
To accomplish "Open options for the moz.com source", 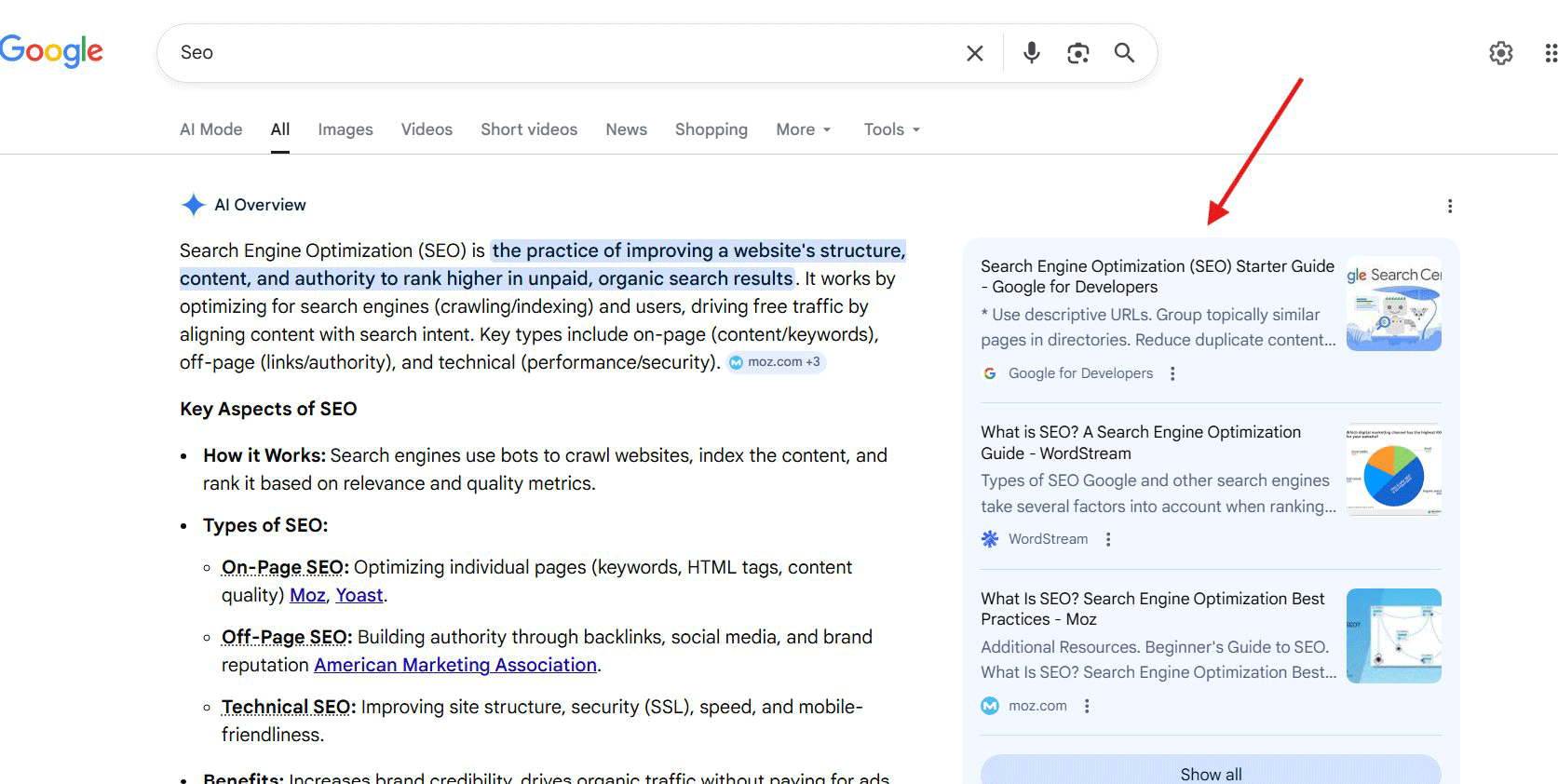I will 1087,706.
